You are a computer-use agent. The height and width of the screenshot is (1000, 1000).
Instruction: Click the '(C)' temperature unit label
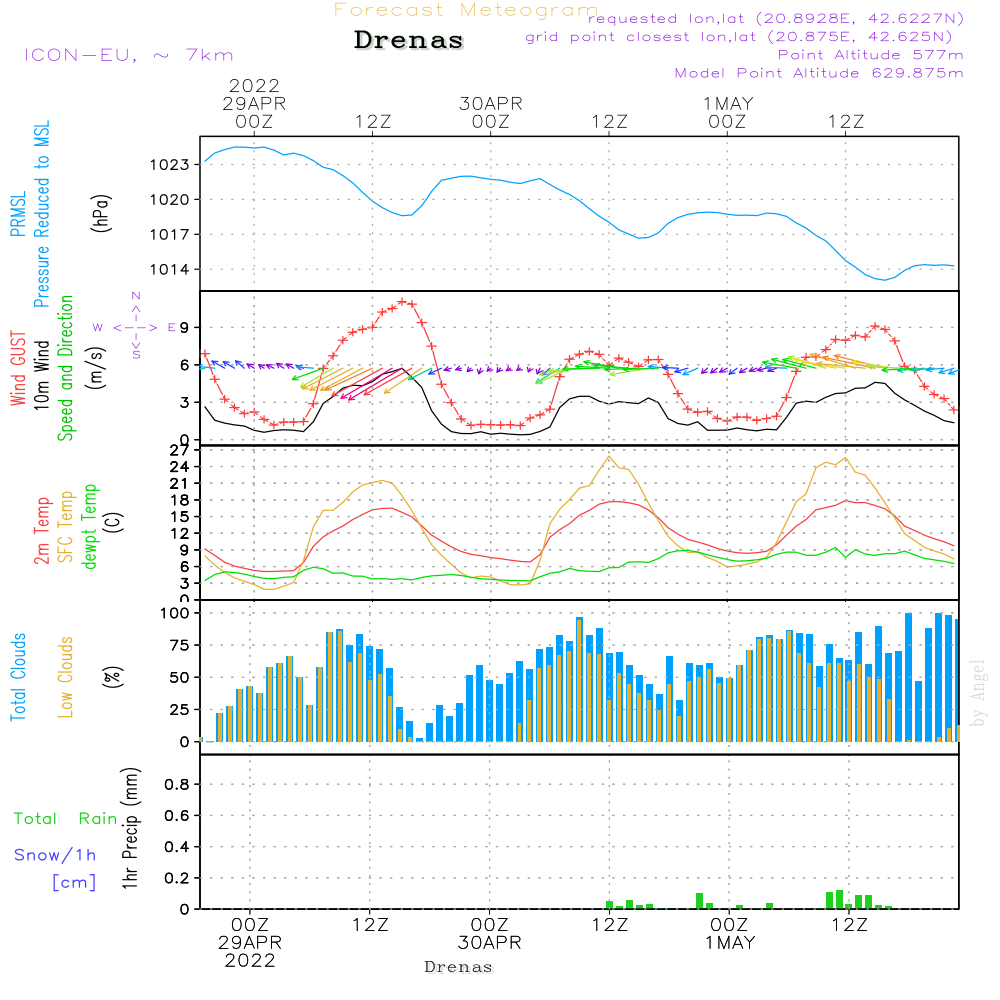[114, 522]
